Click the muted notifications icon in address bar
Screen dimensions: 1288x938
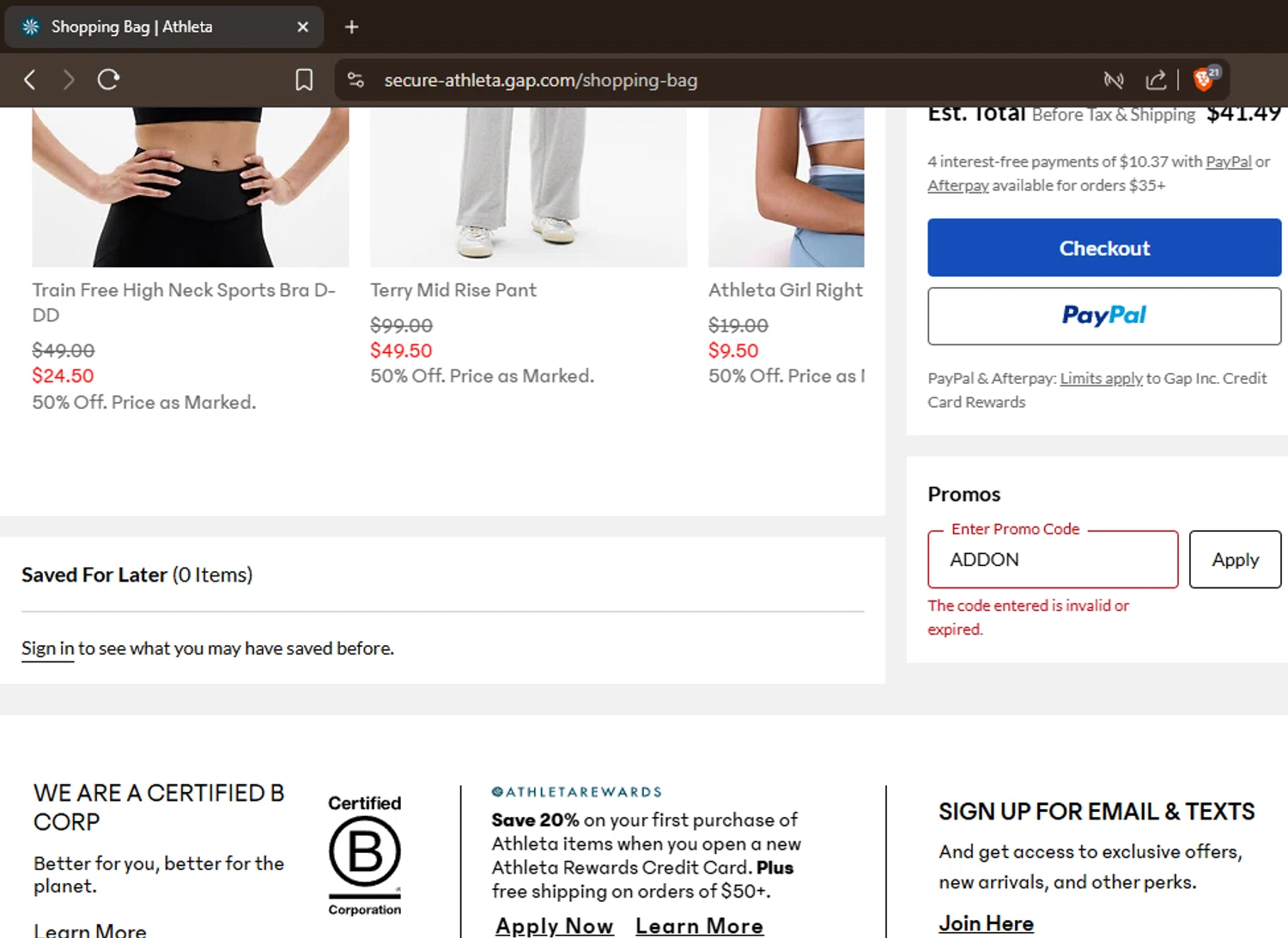point(1114,80)
